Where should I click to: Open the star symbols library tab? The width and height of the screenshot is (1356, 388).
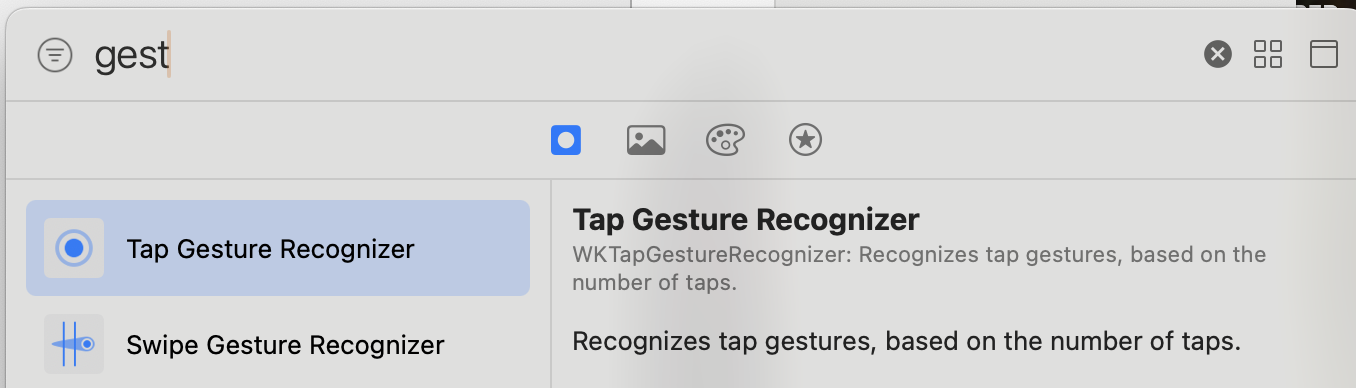805,140
